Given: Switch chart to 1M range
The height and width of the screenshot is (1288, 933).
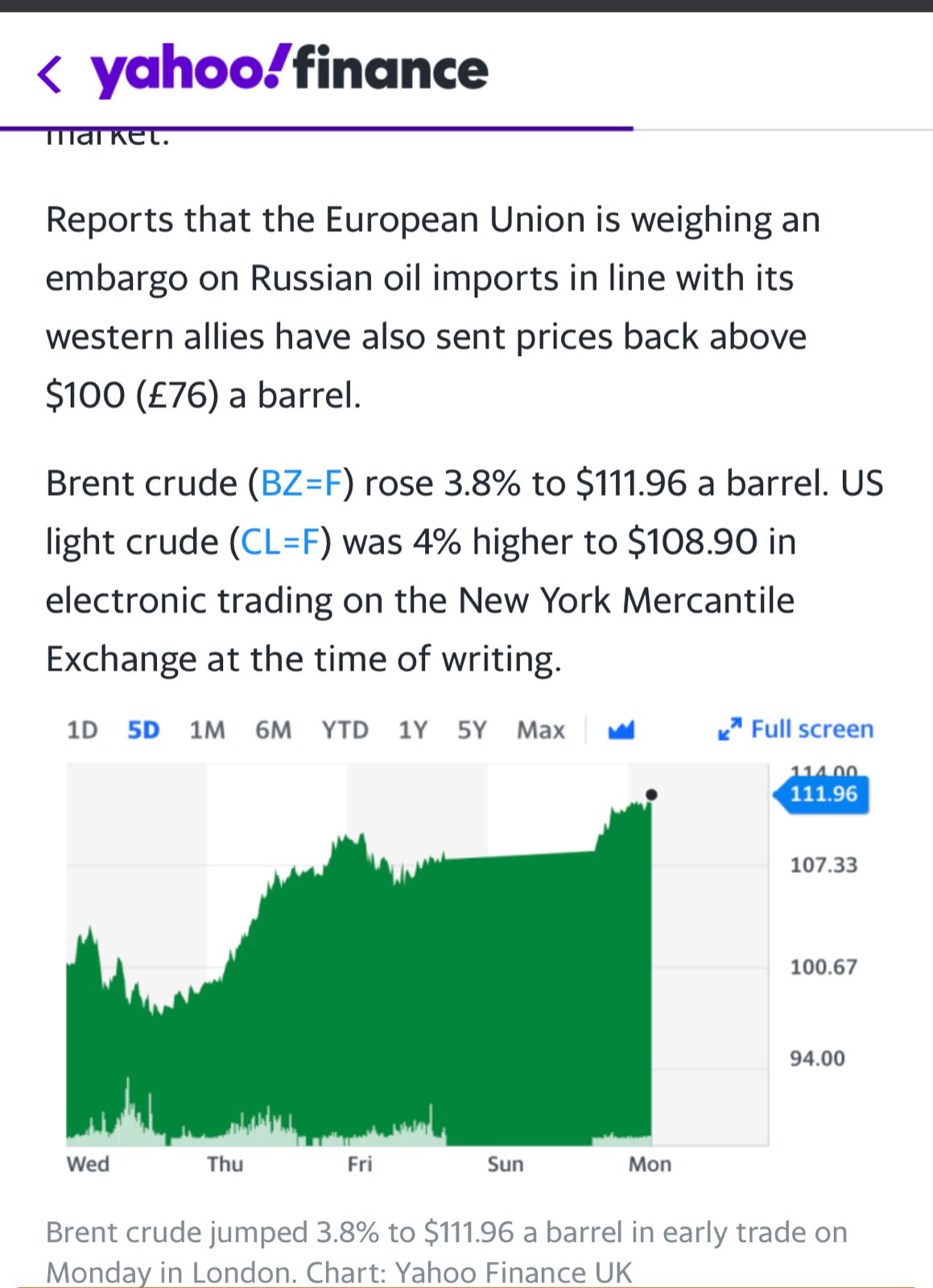Looking at the screenshot, I should 207,729.
